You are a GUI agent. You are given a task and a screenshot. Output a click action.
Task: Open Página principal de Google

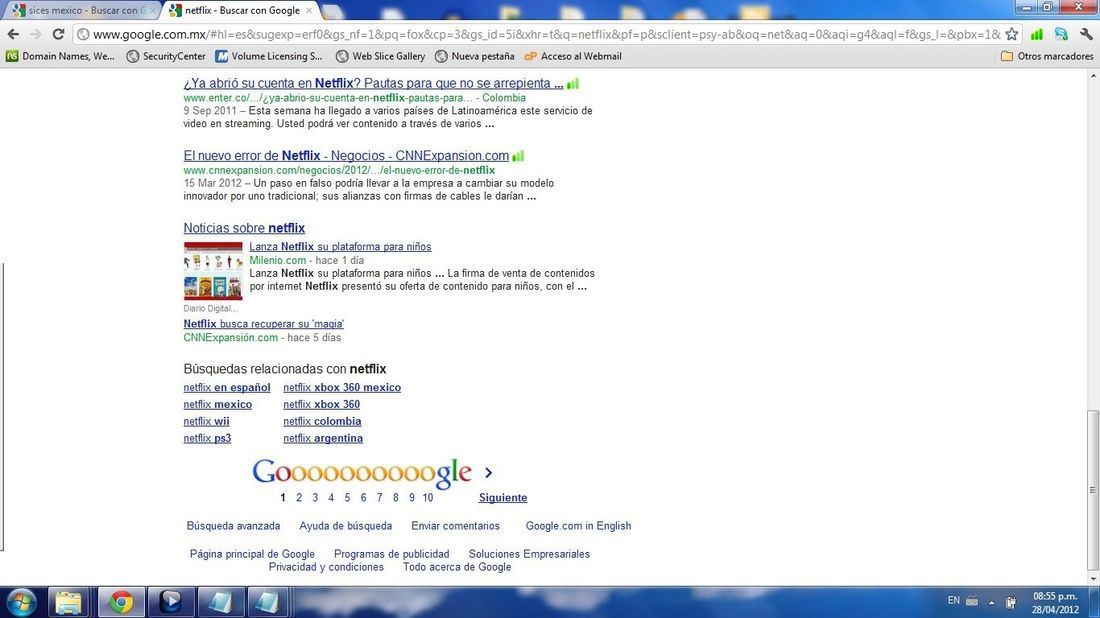(253, 553)
